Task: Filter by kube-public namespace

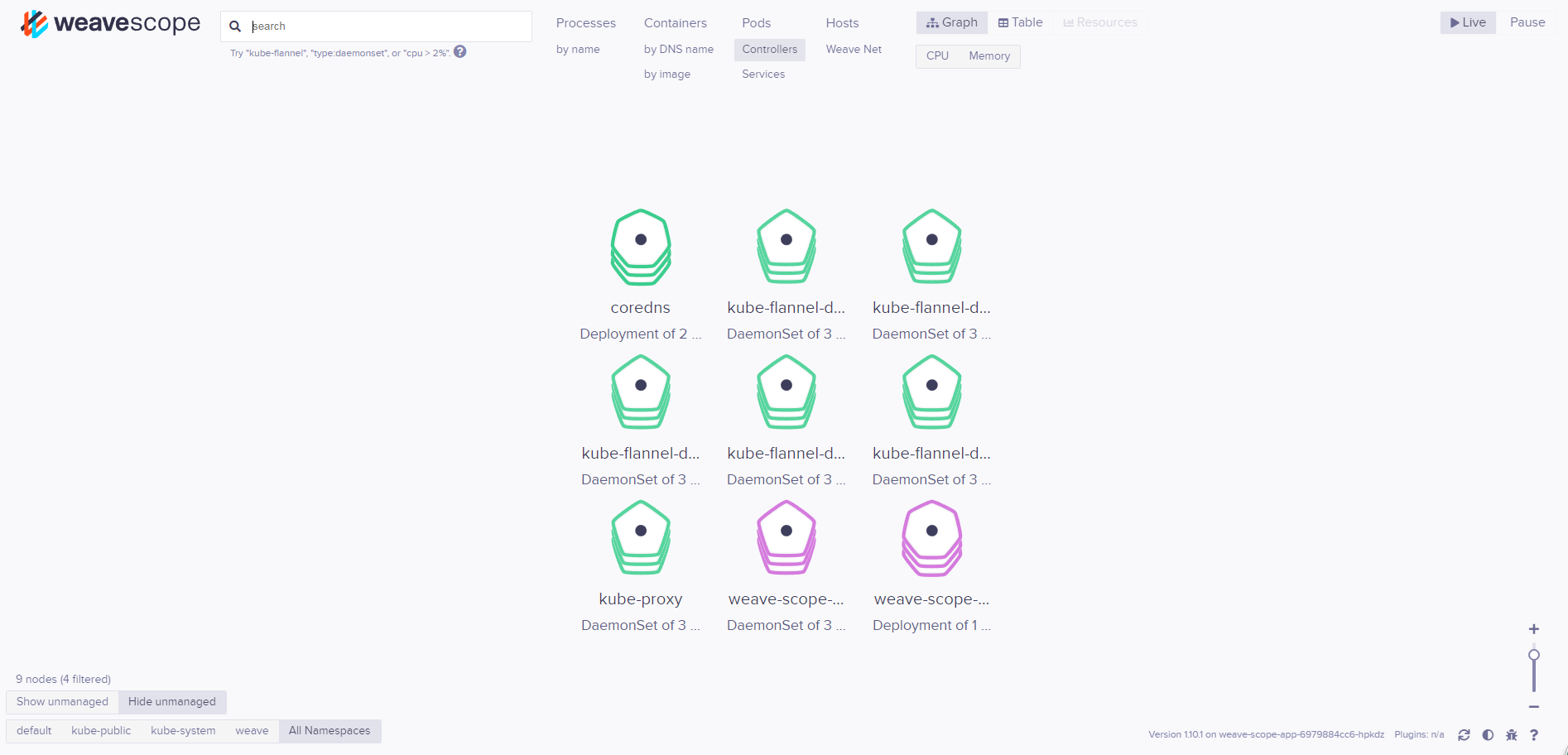Action: (101, 731)
